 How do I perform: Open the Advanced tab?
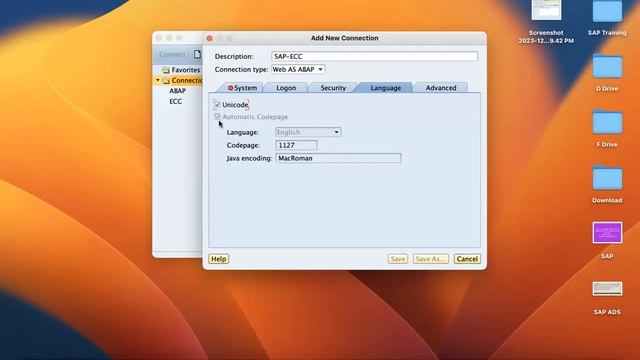441,88
